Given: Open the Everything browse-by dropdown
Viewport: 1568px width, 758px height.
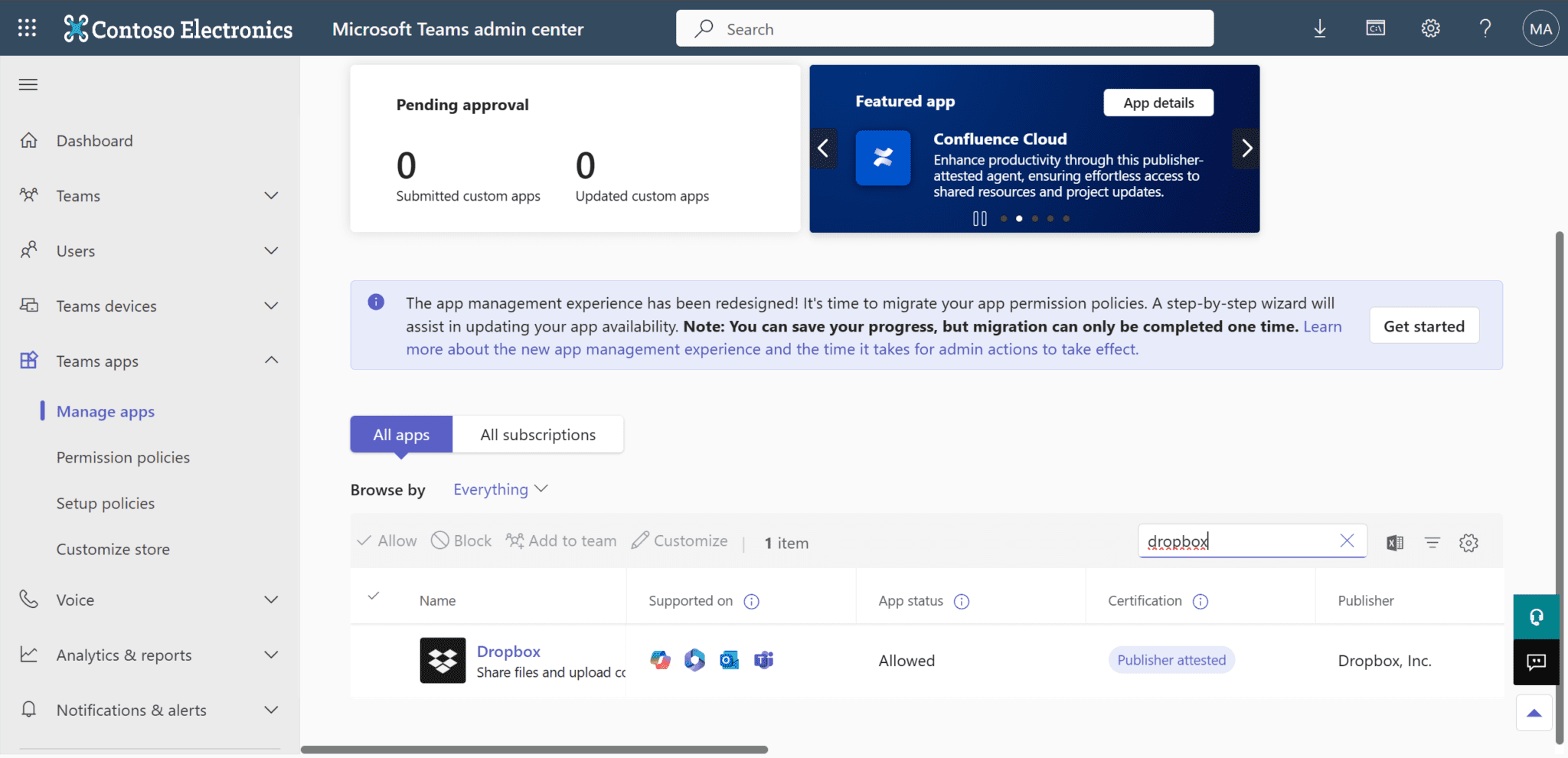Looking at the screenshot, I should click(500, 488).
